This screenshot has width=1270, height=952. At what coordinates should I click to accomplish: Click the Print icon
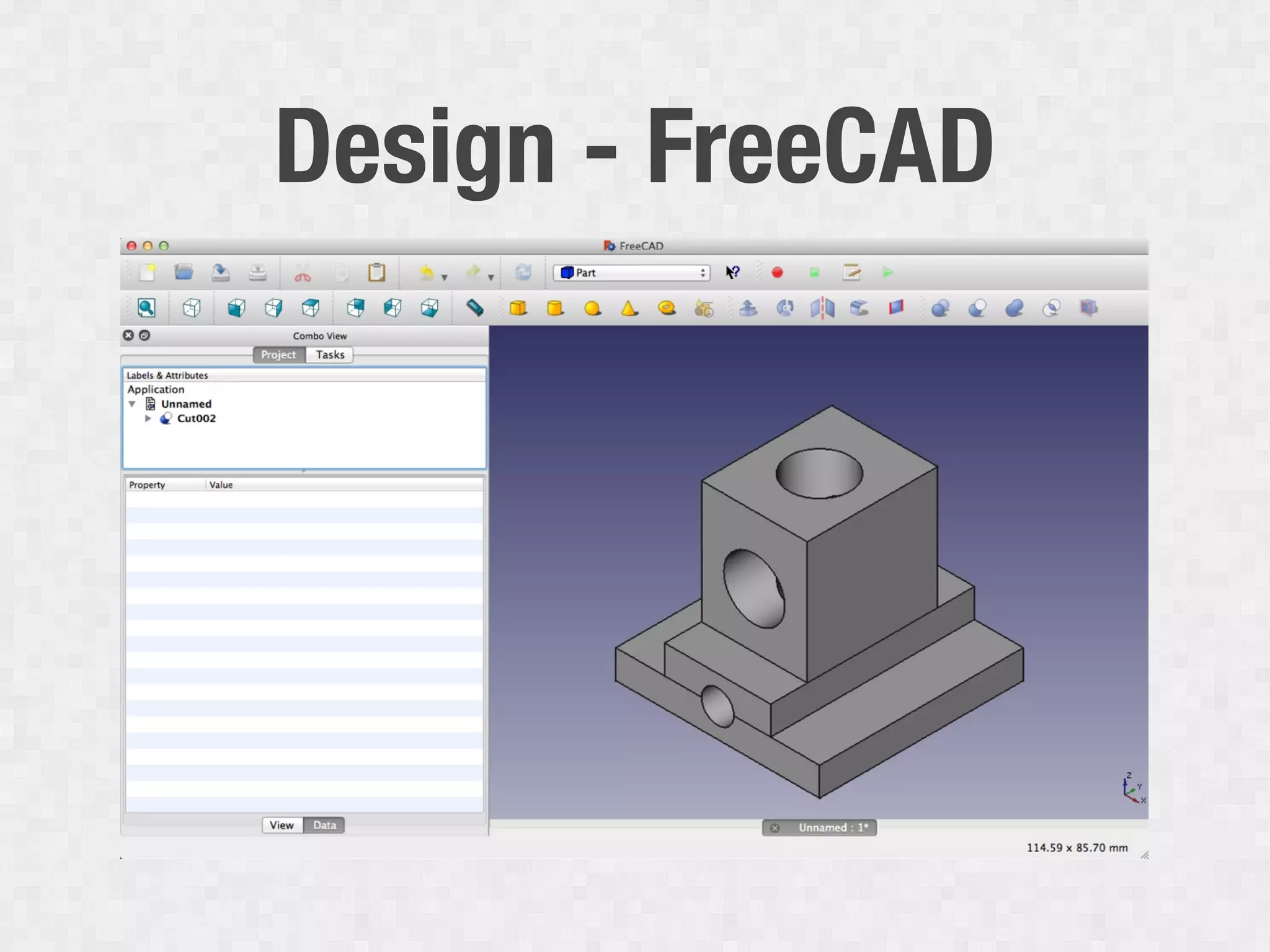tap(257, 273)
